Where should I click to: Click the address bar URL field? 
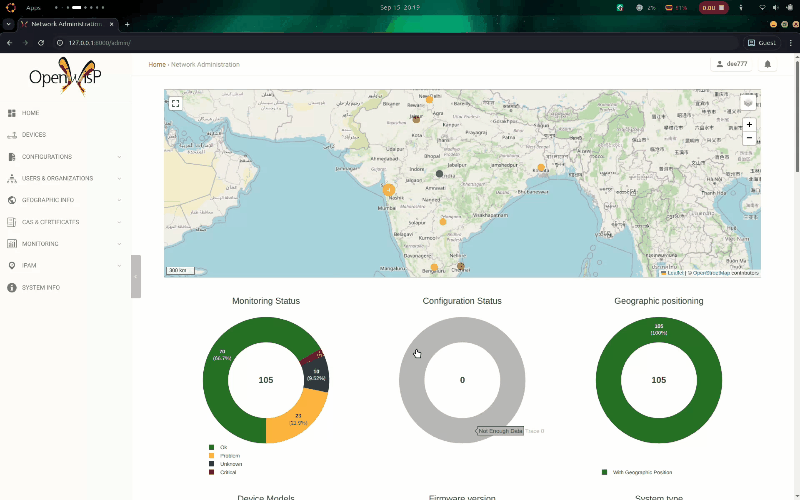point(398,43)
